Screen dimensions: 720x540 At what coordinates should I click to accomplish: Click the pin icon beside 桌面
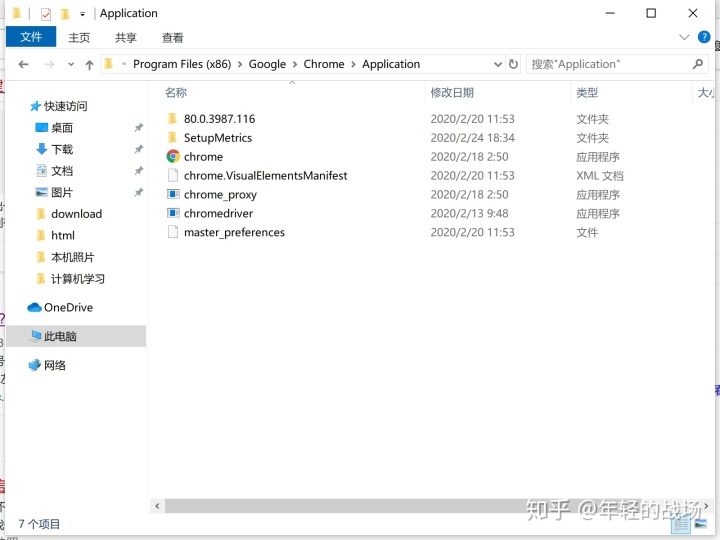pyautogui.click(x=139, y=128)
